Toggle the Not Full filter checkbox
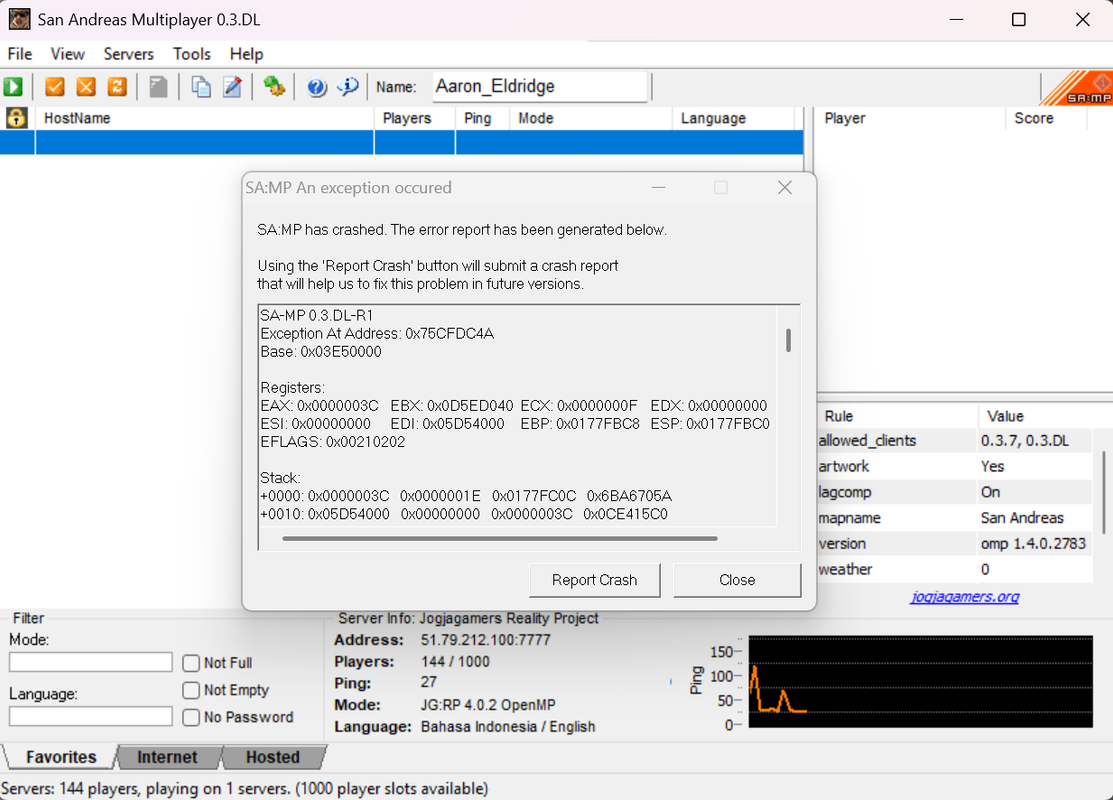 point(191,663)
